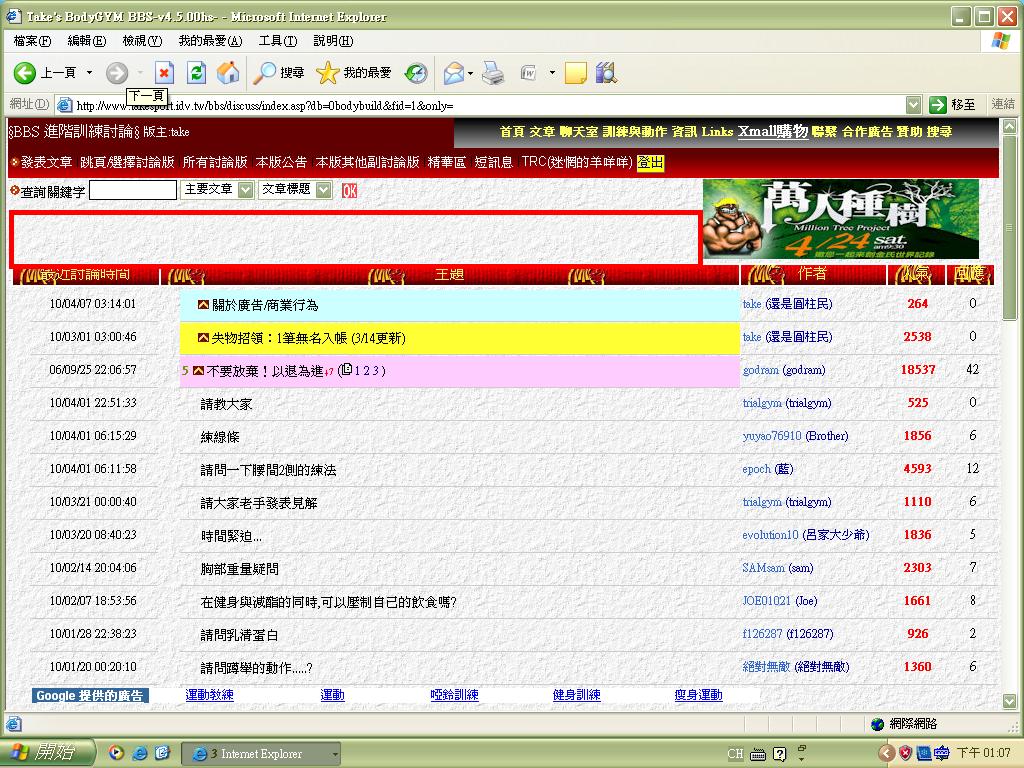Click 短訊息 link
1024x768 pixels.
pyautogui.click(x=494, y=162)
